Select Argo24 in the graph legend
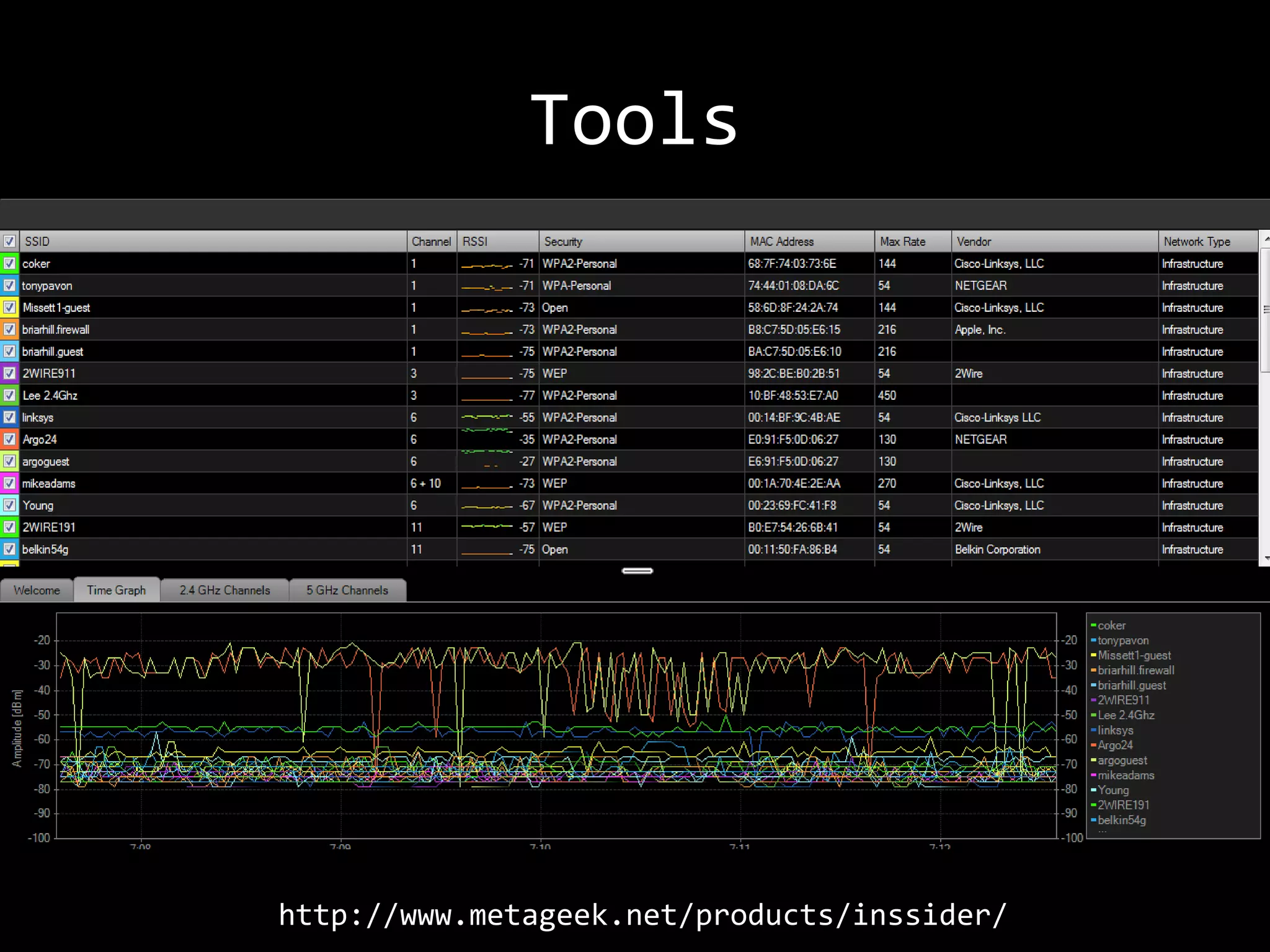The image size is (1270, 952). pos(1112,745)
